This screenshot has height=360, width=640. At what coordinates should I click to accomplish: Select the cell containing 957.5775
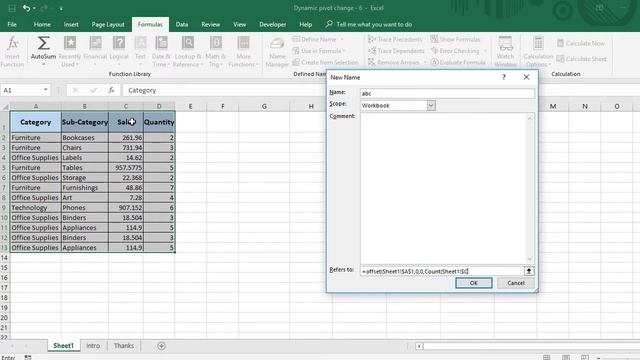(x=126, y=168)
